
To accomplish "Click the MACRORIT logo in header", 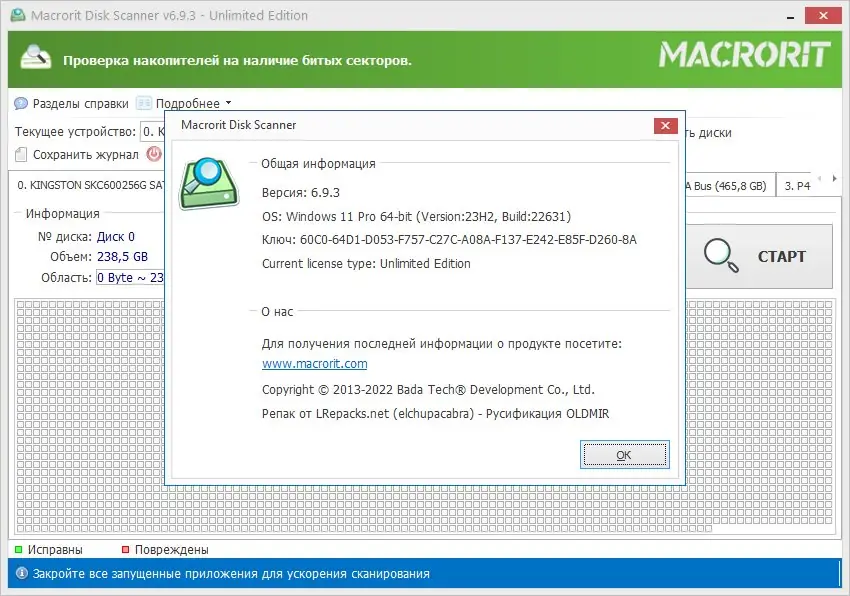I will click(744, 55).
